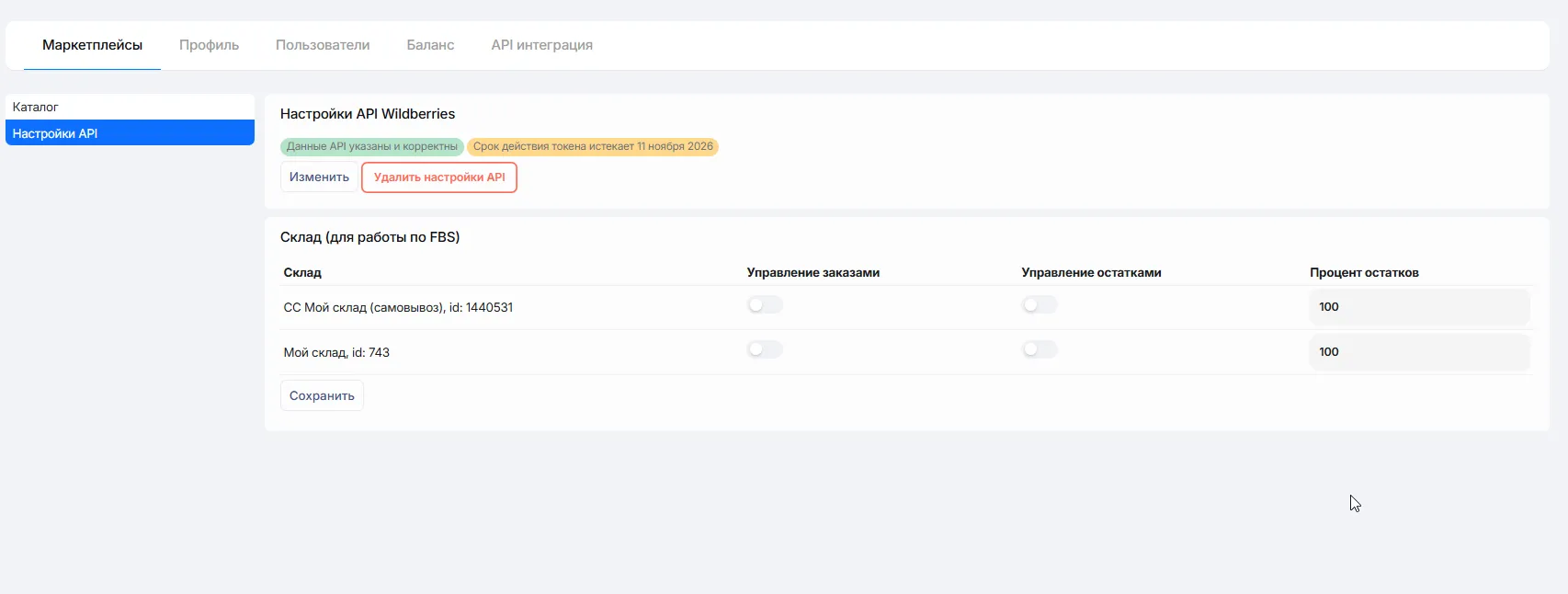Go to the Пользователи tab
The width and height of the screenshot is (1568, 594).
323,45
